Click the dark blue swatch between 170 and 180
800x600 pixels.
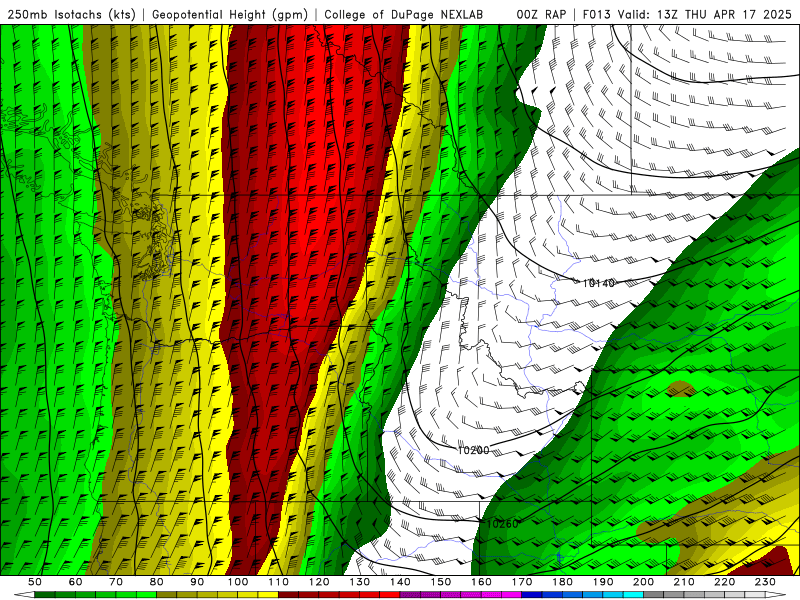click(532, 595)
